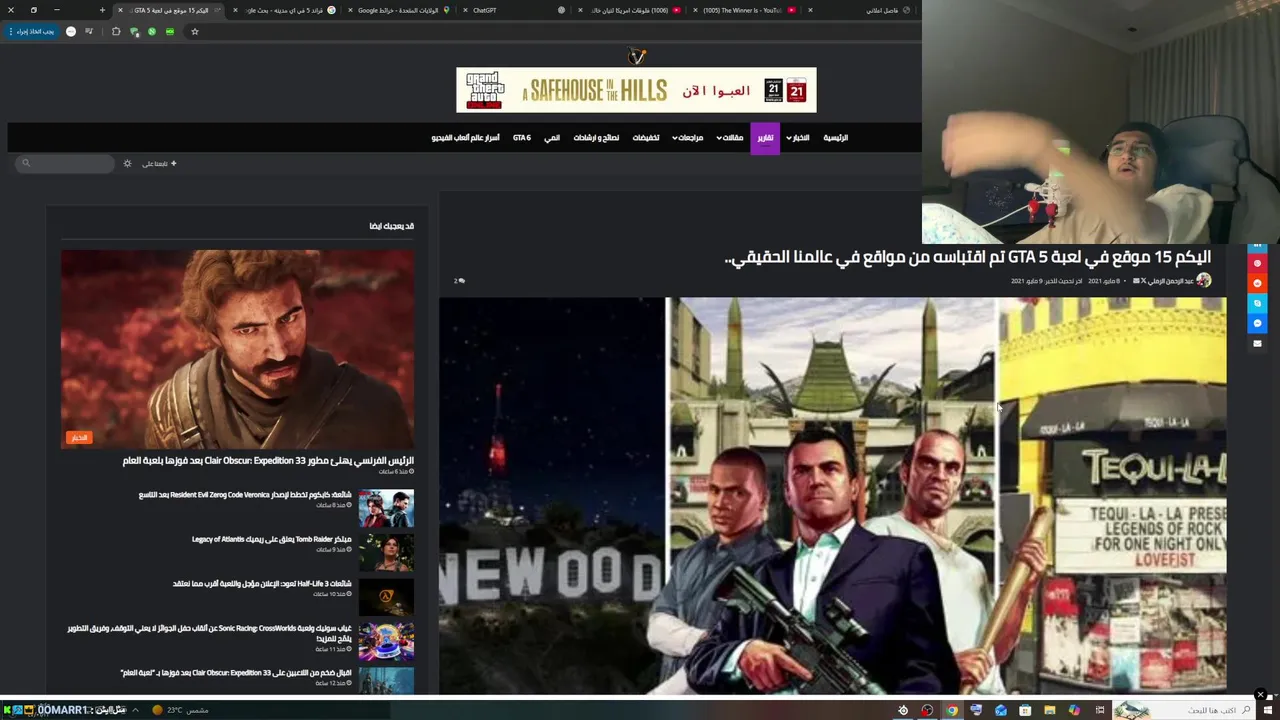The width and height of the screenshot is (1280, 720).
Task: Click the Half-Life logo thumbnail
Action: pyautogui.click(x=386, y=597)
